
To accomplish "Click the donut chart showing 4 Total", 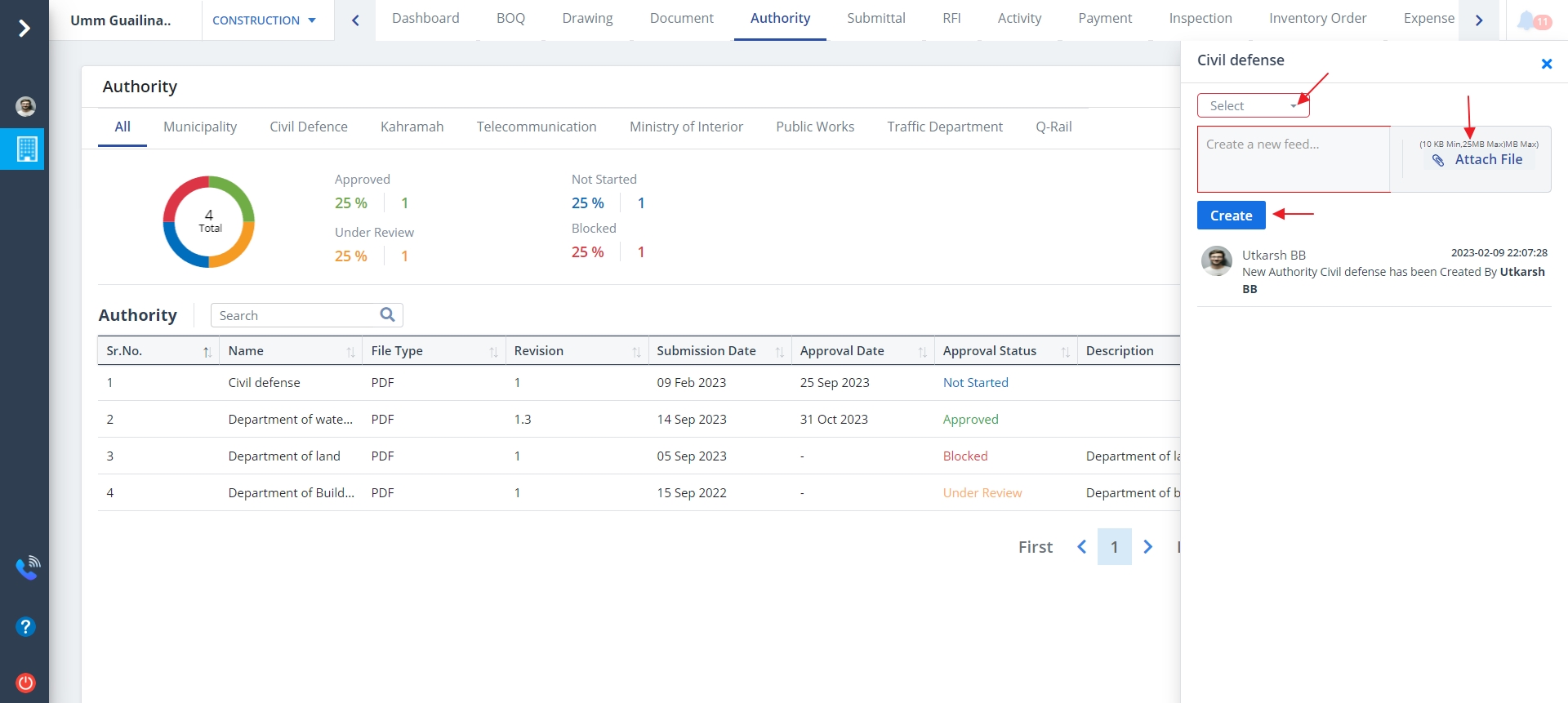I will (209, 222).
